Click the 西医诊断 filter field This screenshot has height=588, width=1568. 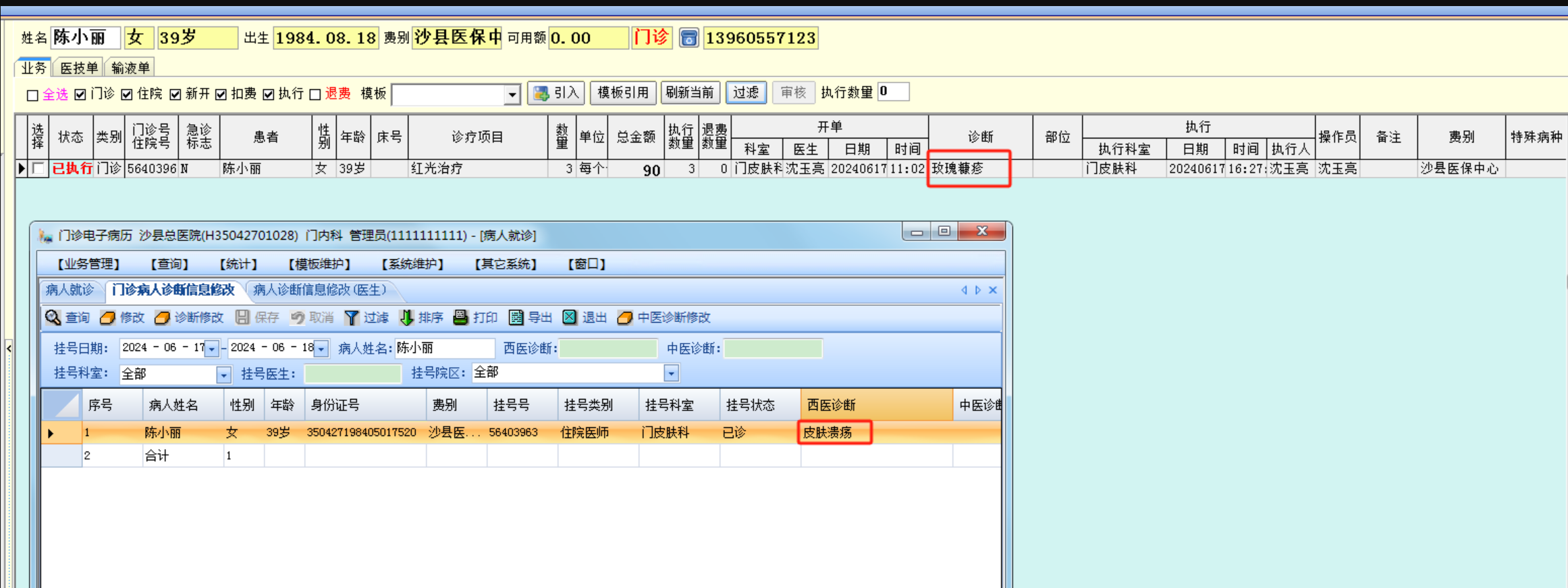pos(608,348)
